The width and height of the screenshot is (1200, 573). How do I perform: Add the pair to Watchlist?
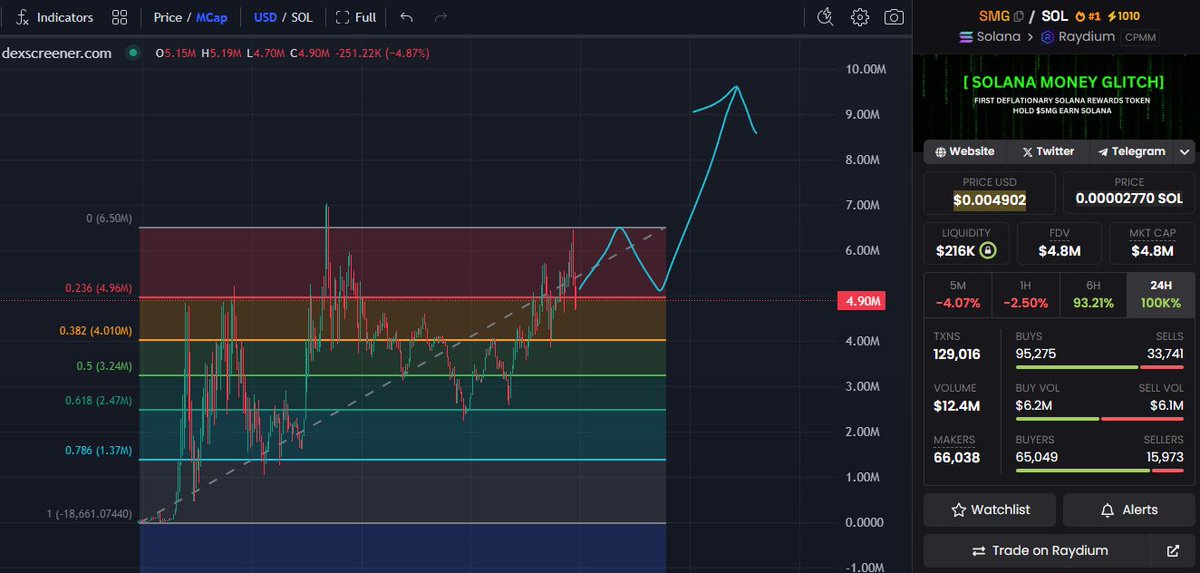click(989, 510)
